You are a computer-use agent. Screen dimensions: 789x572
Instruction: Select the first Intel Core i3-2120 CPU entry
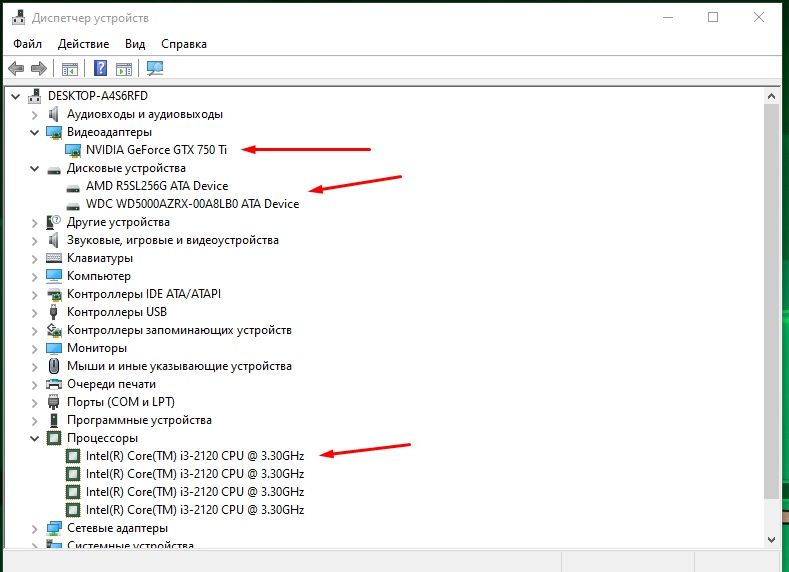pyautogui.click(x=195, y=456)
